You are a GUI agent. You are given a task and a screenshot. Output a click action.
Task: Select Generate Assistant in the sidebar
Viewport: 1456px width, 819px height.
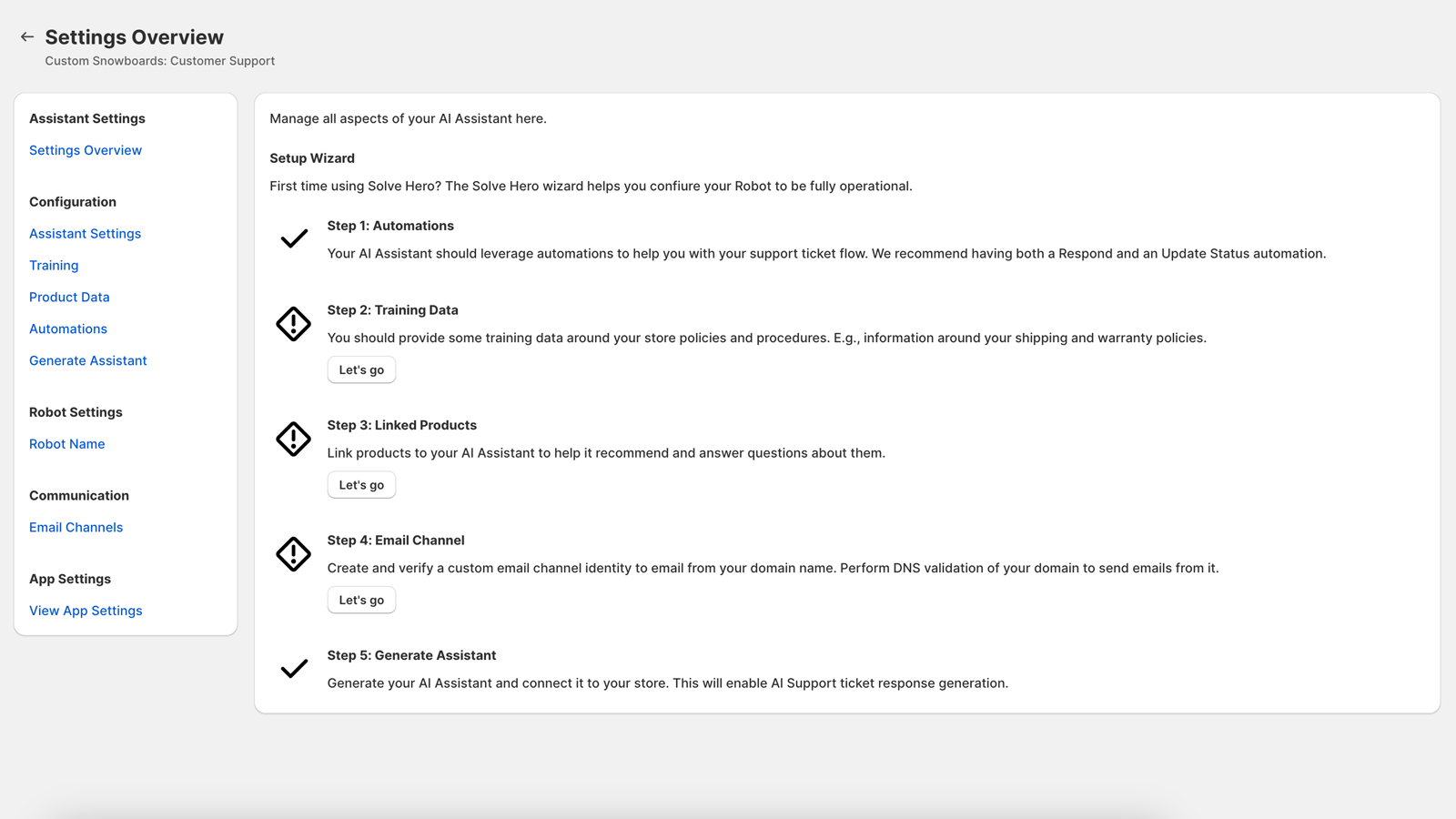pos(87,361)
